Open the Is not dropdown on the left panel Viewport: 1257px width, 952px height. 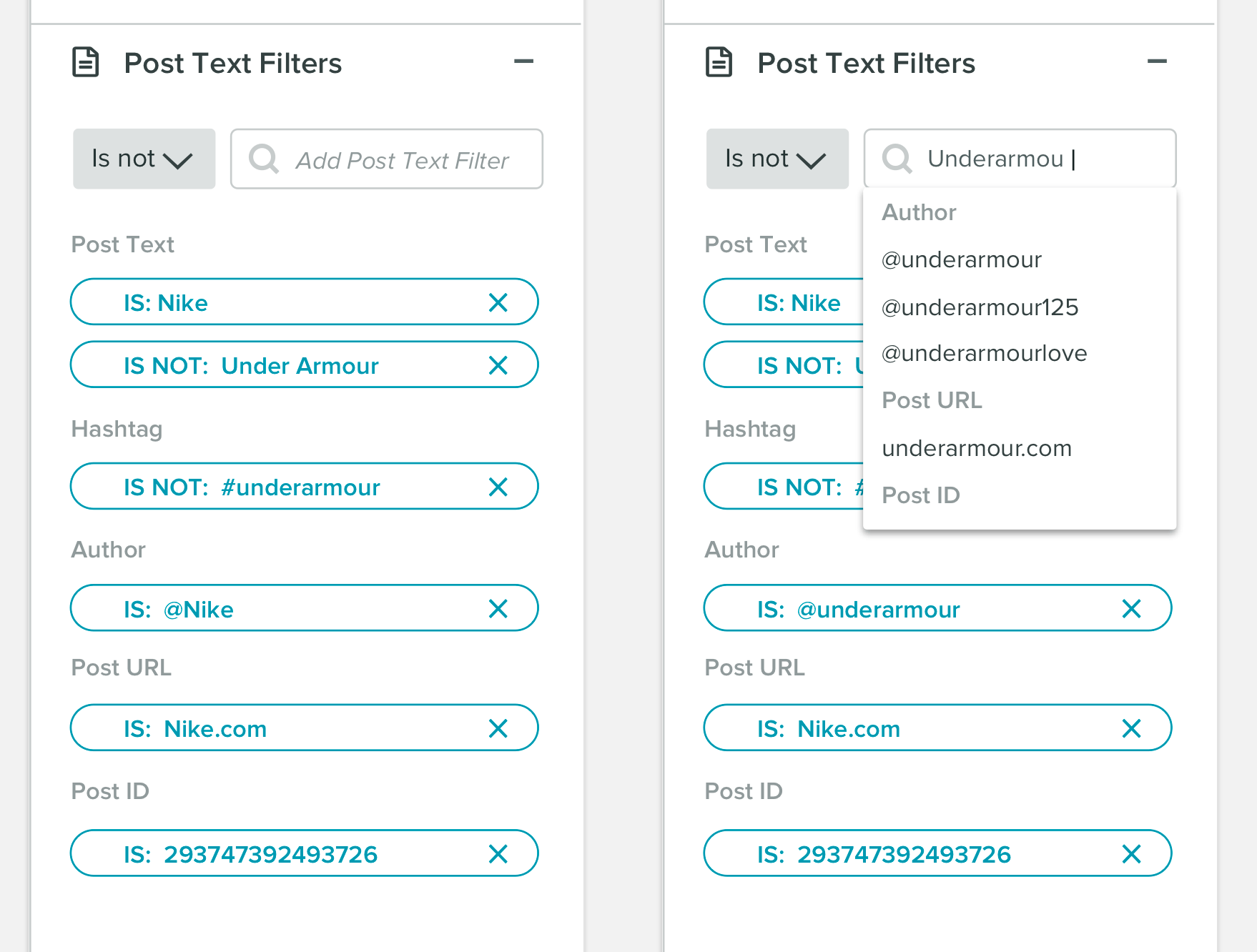(x=143, y=159)
